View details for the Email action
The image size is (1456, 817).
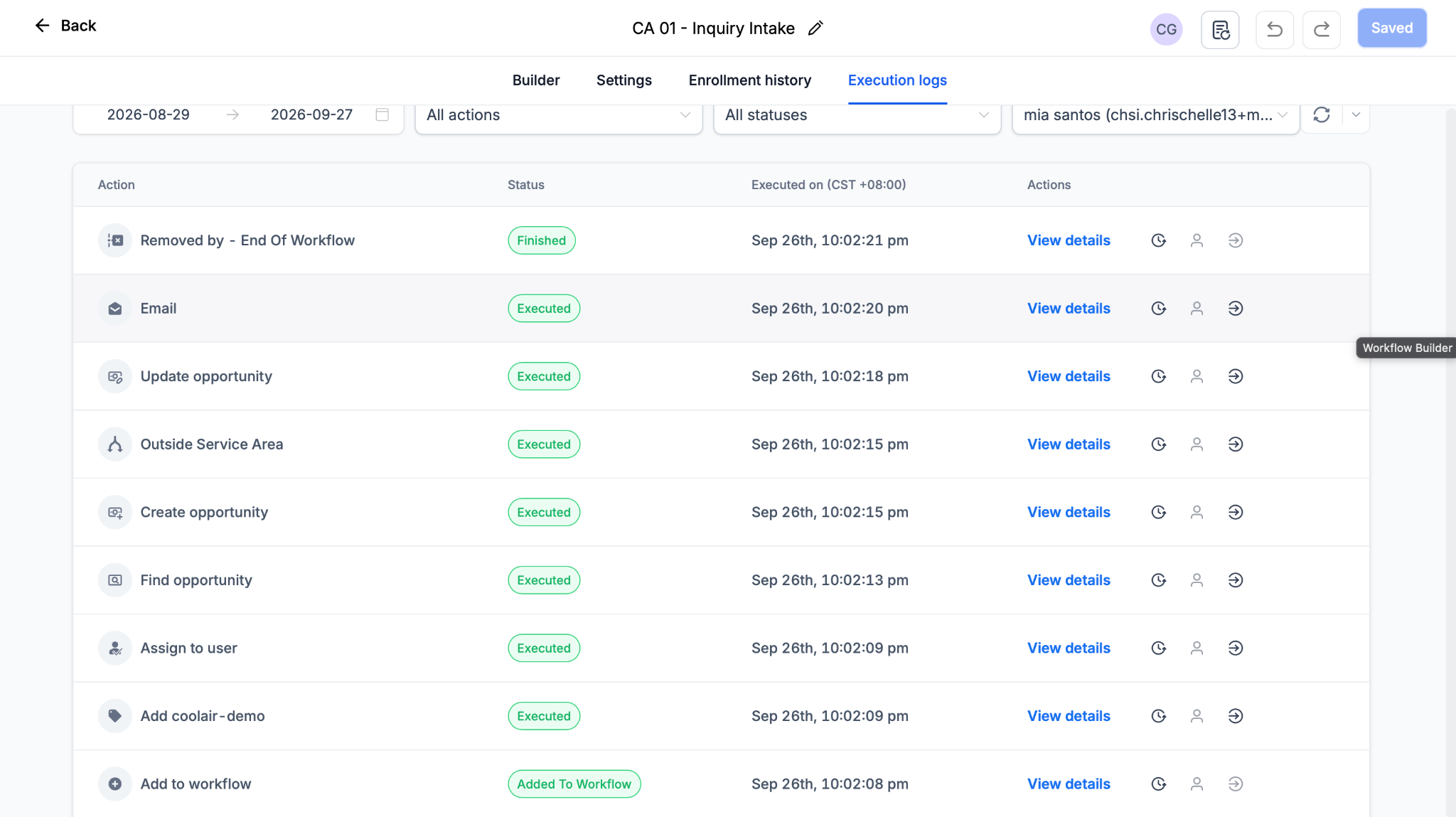coord(1069,309)
